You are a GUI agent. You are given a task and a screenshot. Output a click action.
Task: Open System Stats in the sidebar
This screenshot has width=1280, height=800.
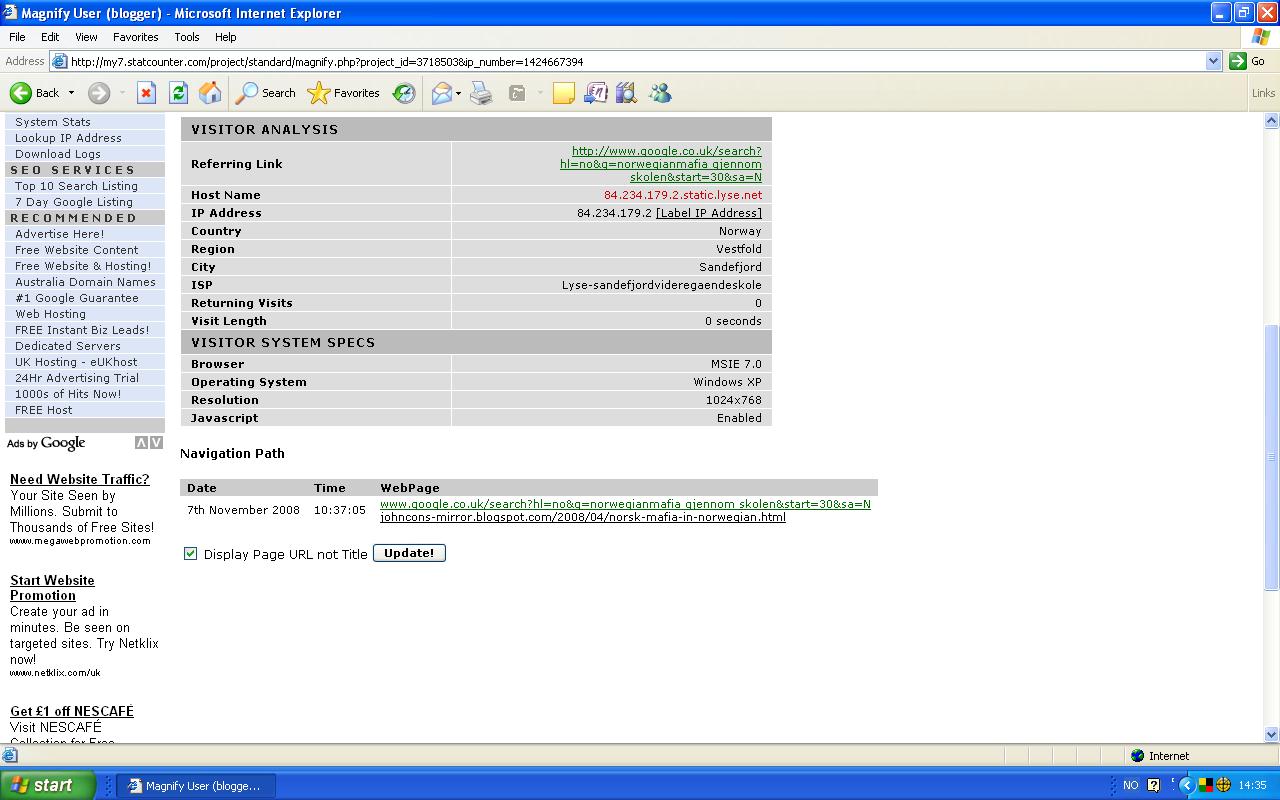53,122
